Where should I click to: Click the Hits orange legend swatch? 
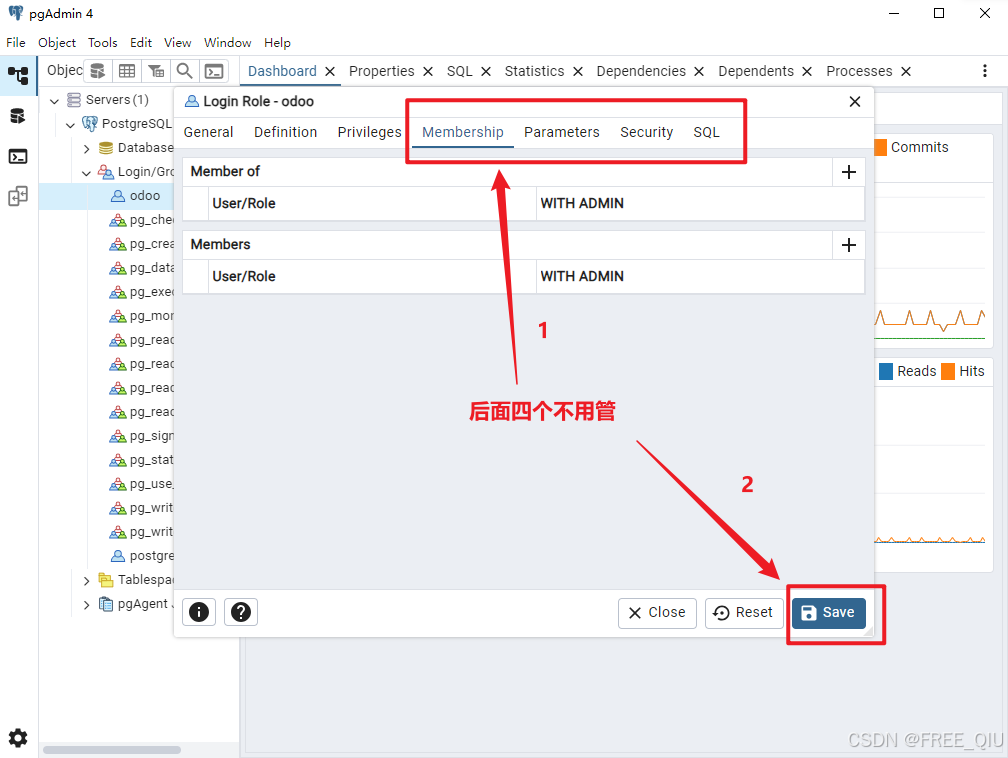tap(948, 371)
